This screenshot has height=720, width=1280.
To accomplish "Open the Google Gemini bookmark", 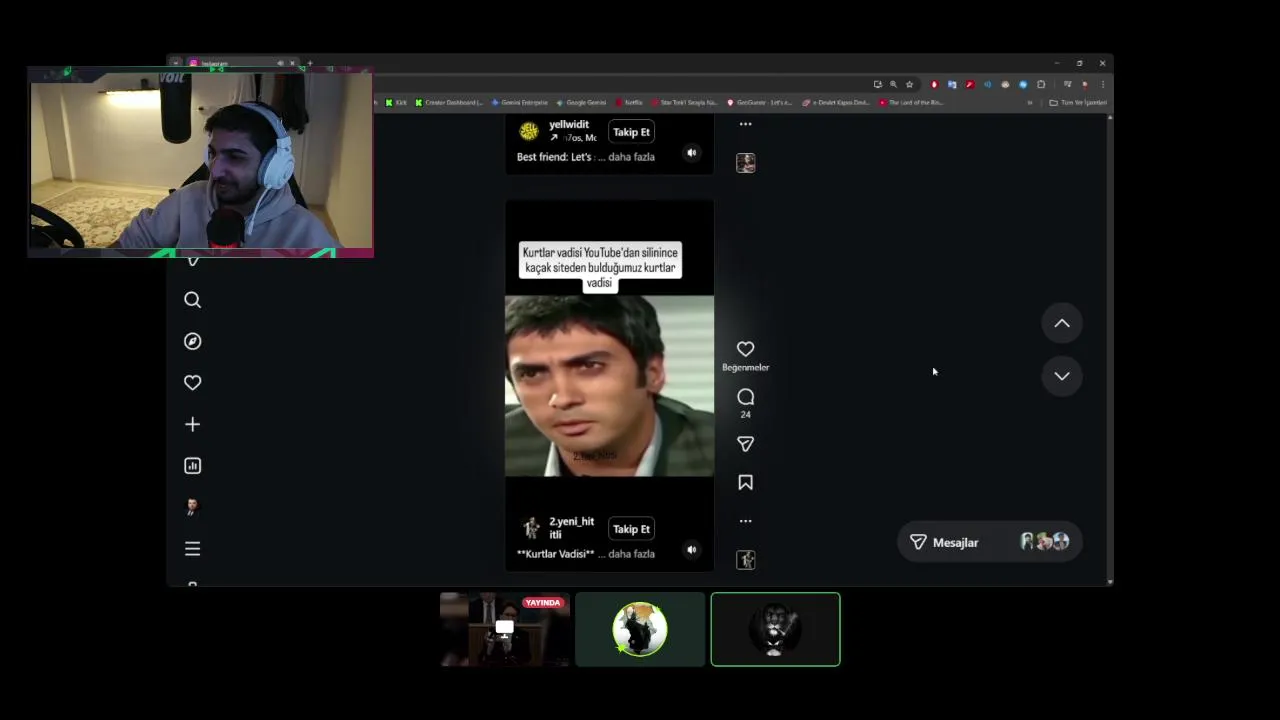I will [x=581, y=102].
